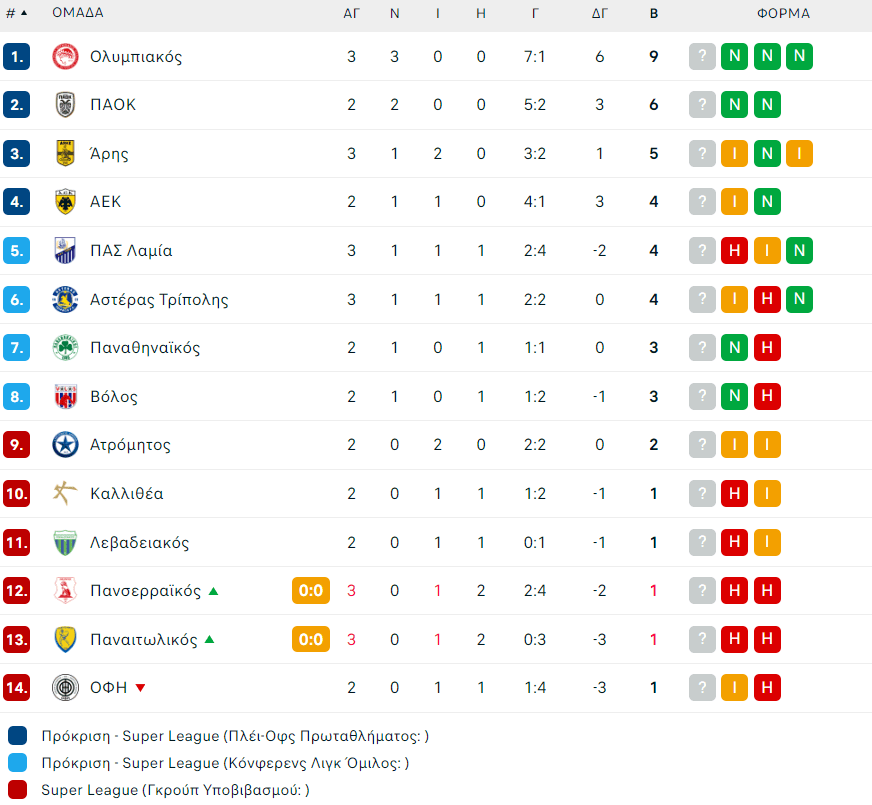This screenshot has height=805, width=872.
Task: Click the ΟΦΗ club badge
Action: click(65, 688)
